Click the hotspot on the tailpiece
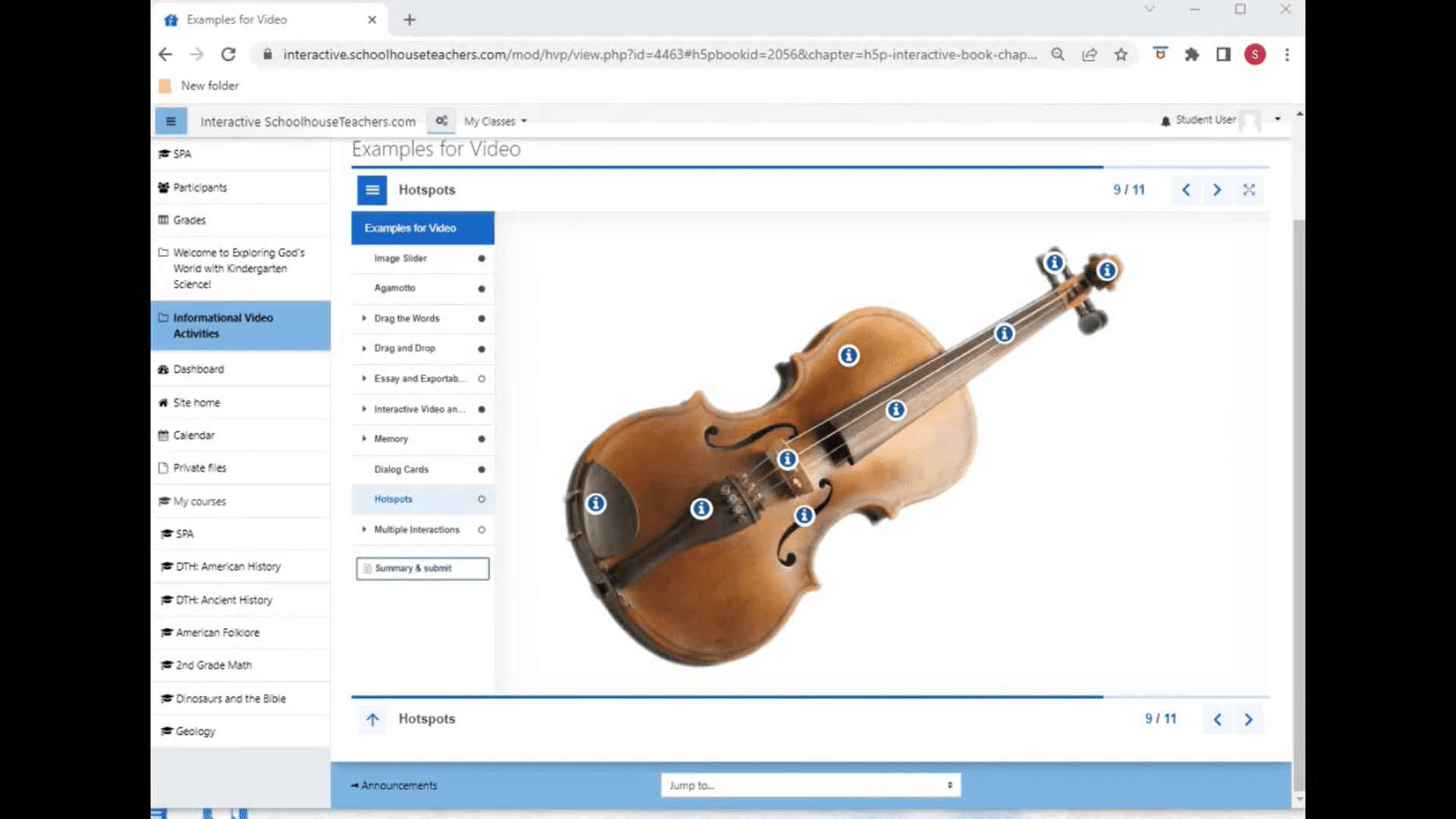This screenshot has width=1456, height=819. (x=701, y=509)
